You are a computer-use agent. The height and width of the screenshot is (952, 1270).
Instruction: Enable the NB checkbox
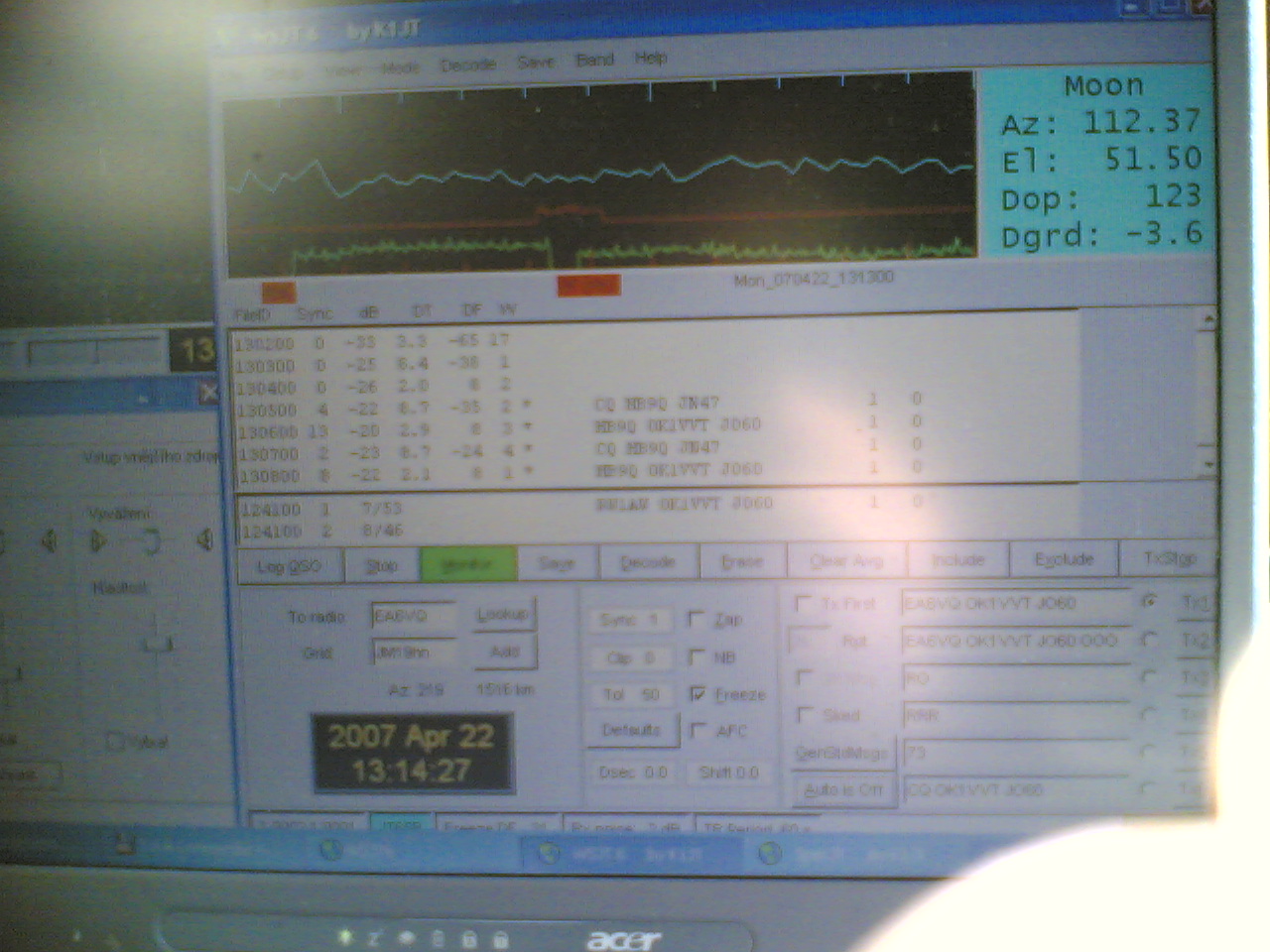point(698,656)
